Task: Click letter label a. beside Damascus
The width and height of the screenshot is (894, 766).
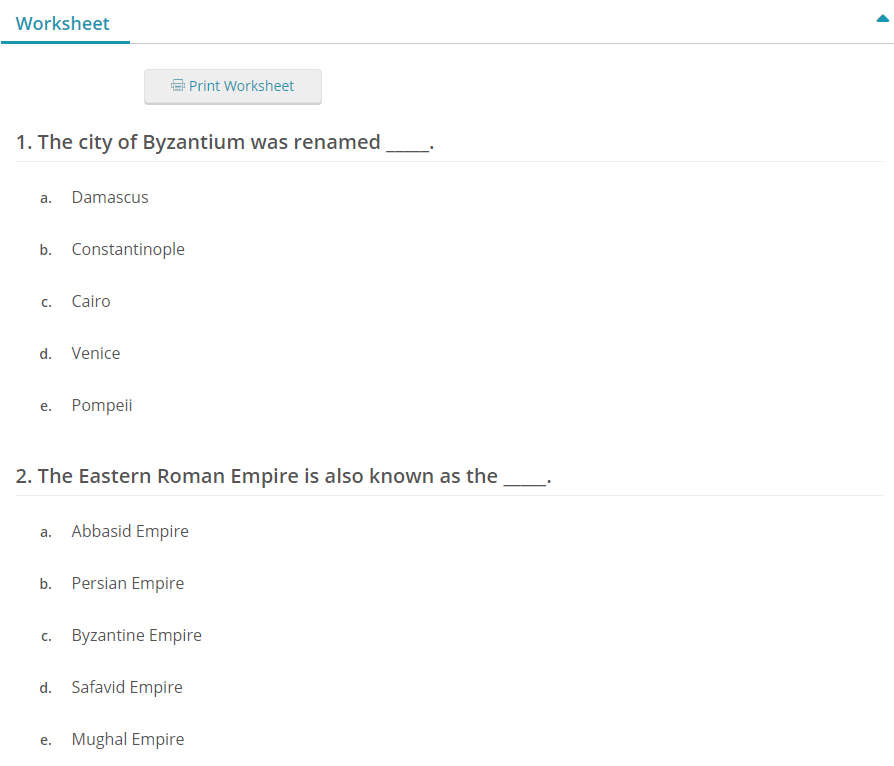Action: pyautogui.click(x=46, y=198)
